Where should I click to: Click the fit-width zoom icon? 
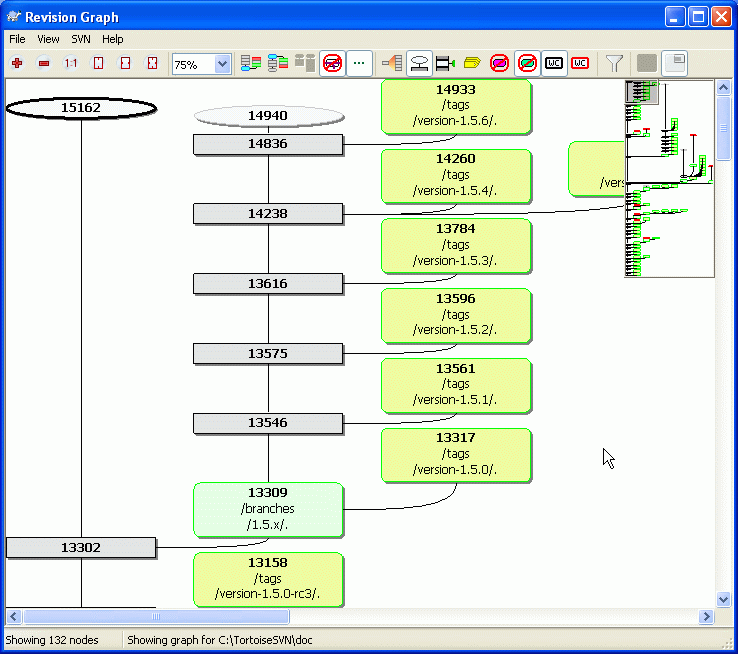[x=125, y=63]
